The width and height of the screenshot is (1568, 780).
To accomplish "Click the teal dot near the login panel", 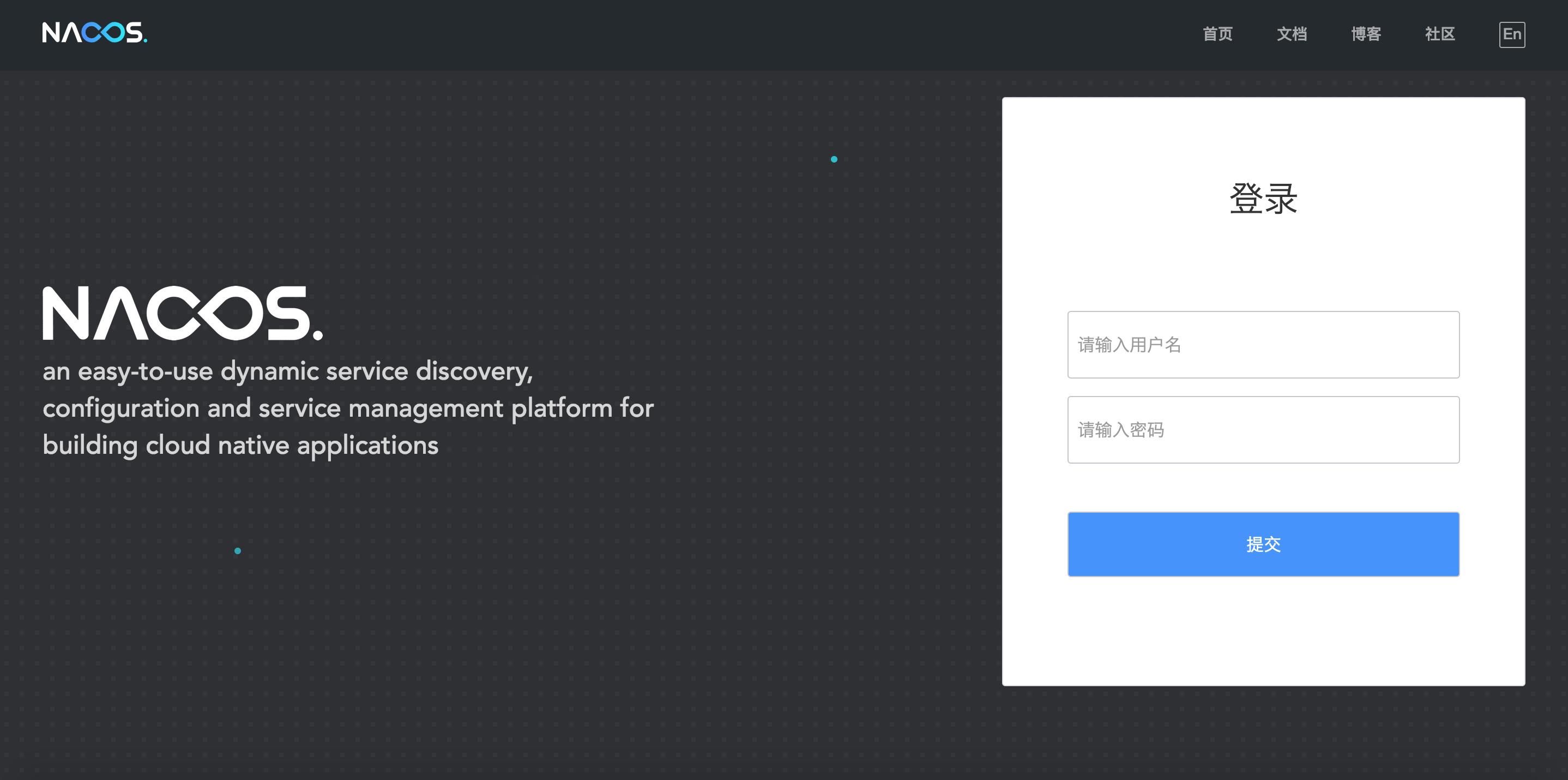I will pos(835,159).
